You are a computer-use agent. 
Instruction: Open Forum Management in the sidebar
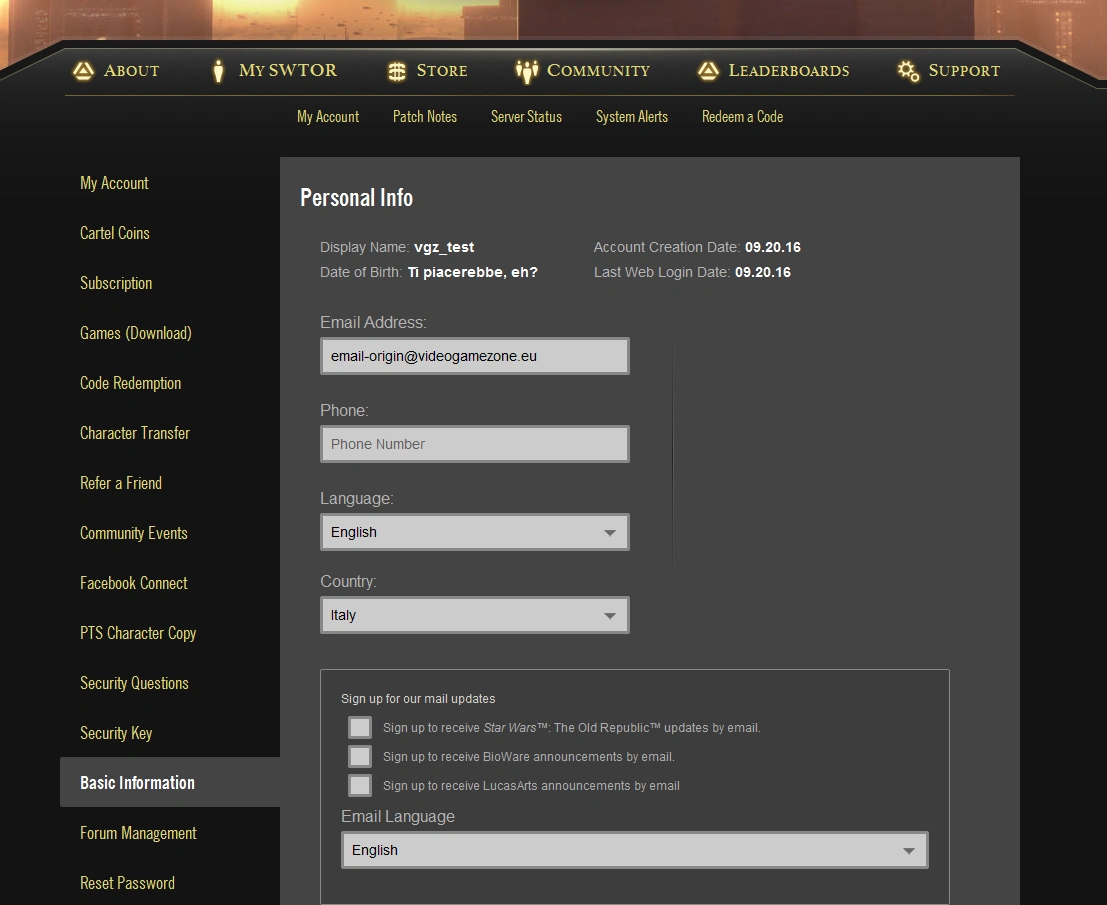(x=138, y=833)
